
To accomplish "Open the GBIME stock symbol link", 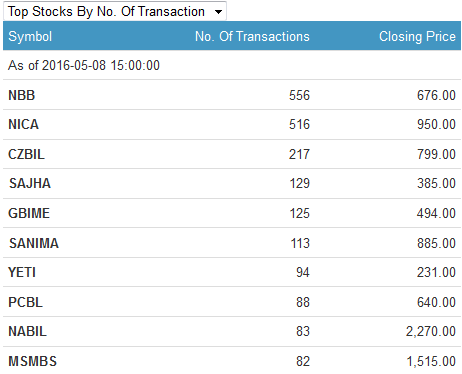I will point(29,213).
